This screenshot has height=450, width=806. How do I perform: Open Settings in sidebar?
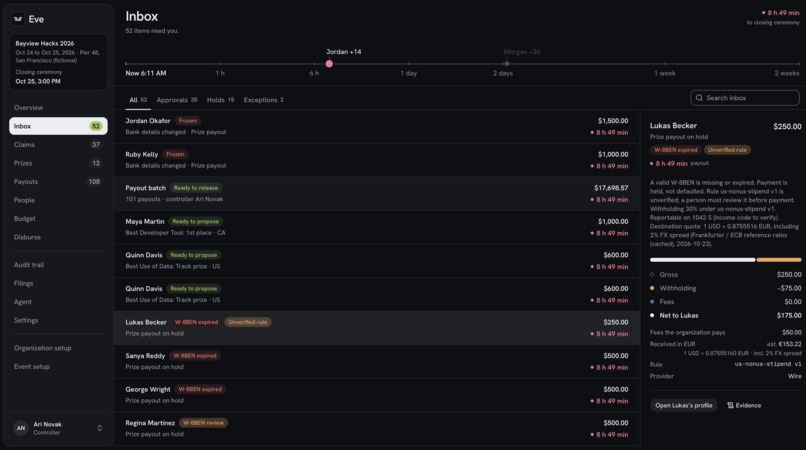(58, 320)
